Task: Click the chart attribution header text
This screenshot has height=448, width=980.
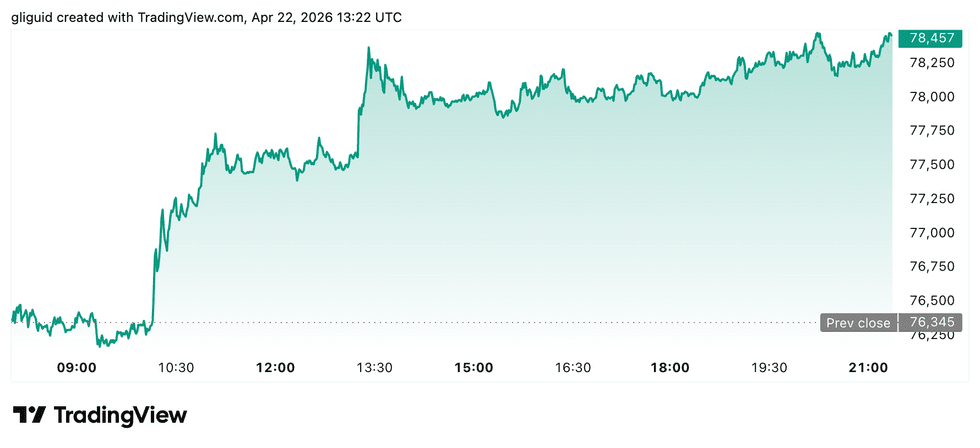Action: pyautogui.click(x=207, y=17)
